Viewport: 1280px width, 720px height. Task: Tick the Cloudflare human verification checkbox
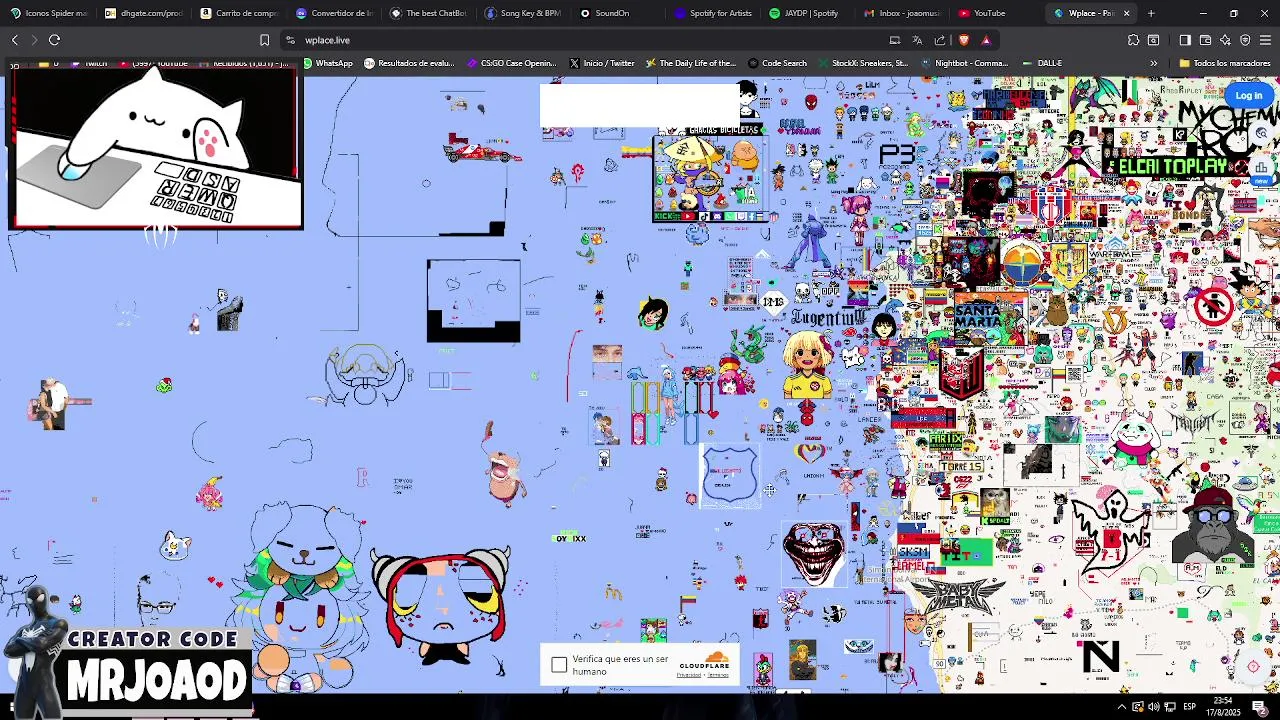(x=559, y=665)
